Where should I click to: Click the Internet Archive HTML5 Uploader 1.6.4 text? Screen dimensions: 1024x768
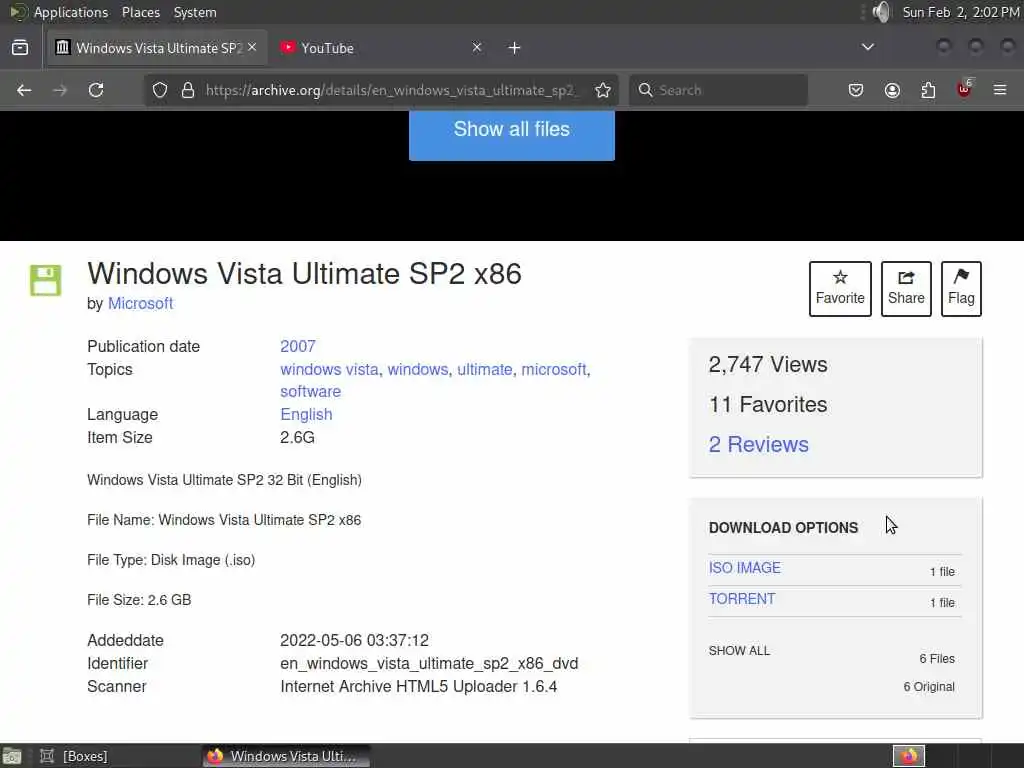pos(419,686)
